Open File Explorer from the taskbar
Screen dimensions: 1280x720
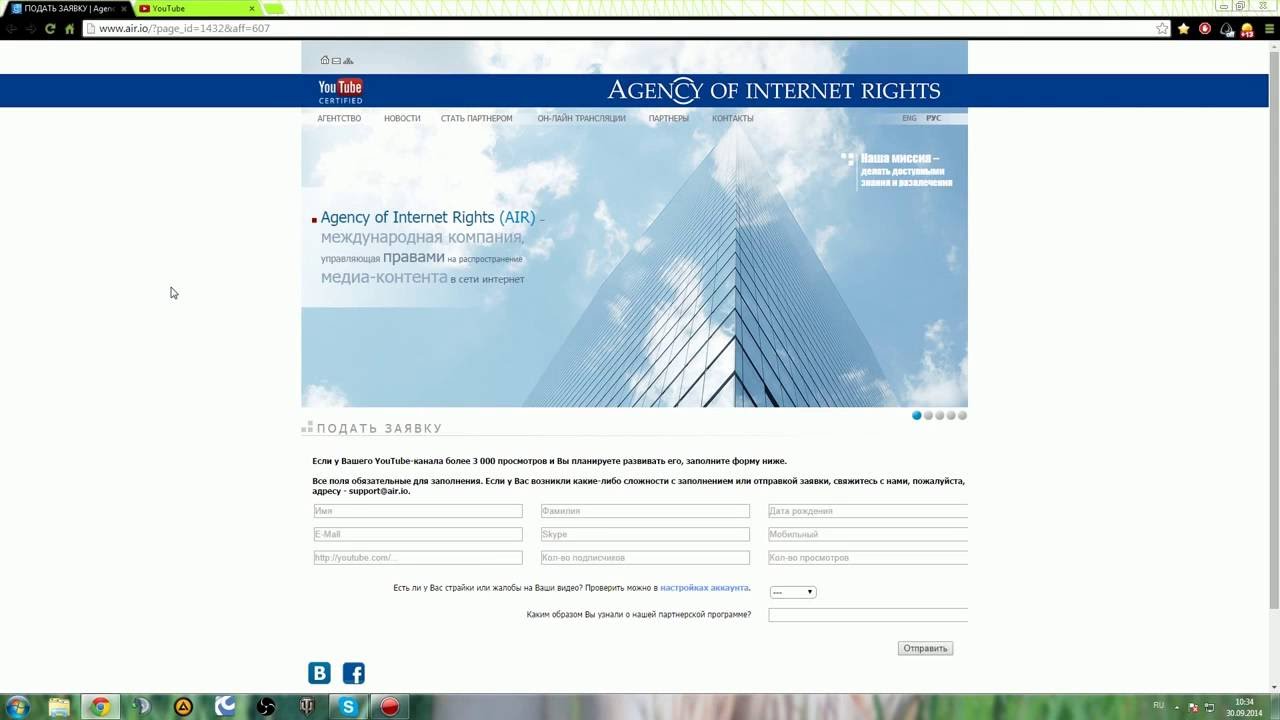(x=59, y=707)
